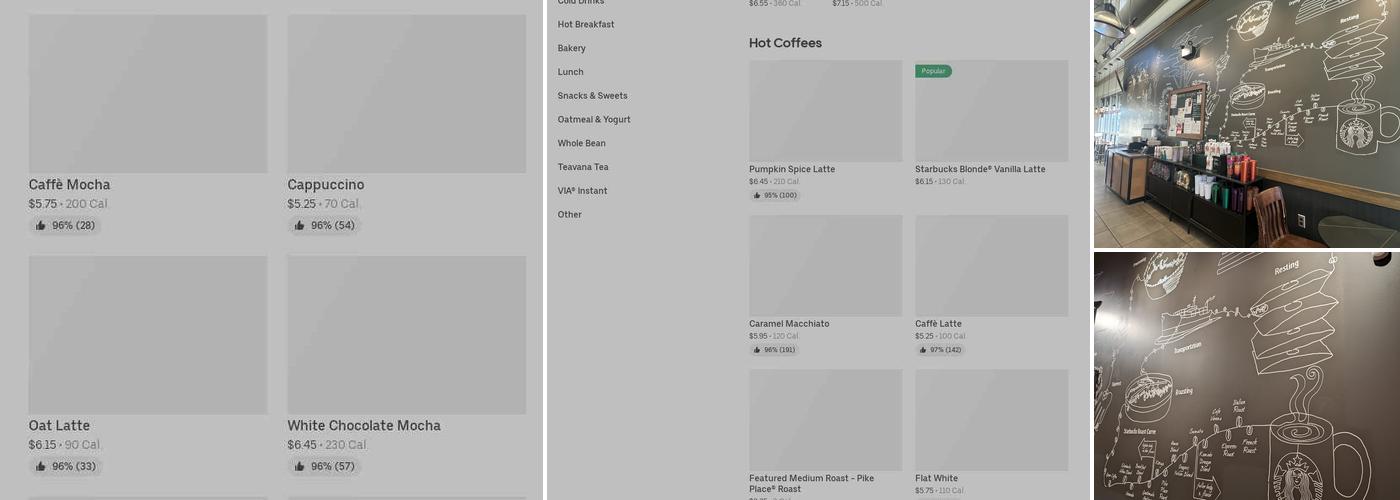
Task: Click the Cappuccino image placeholder
Action: 407,94
